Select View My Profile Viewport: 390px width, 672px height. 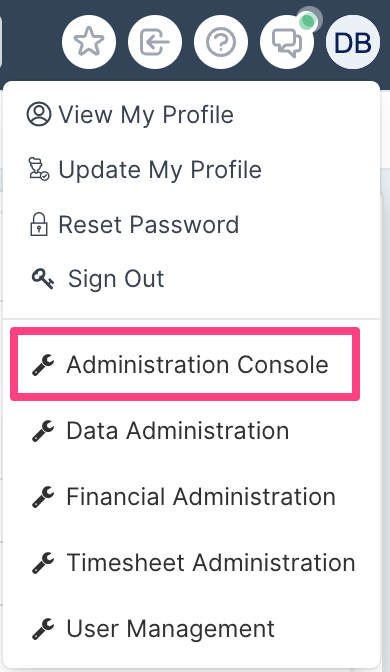[x=130, y=115]
